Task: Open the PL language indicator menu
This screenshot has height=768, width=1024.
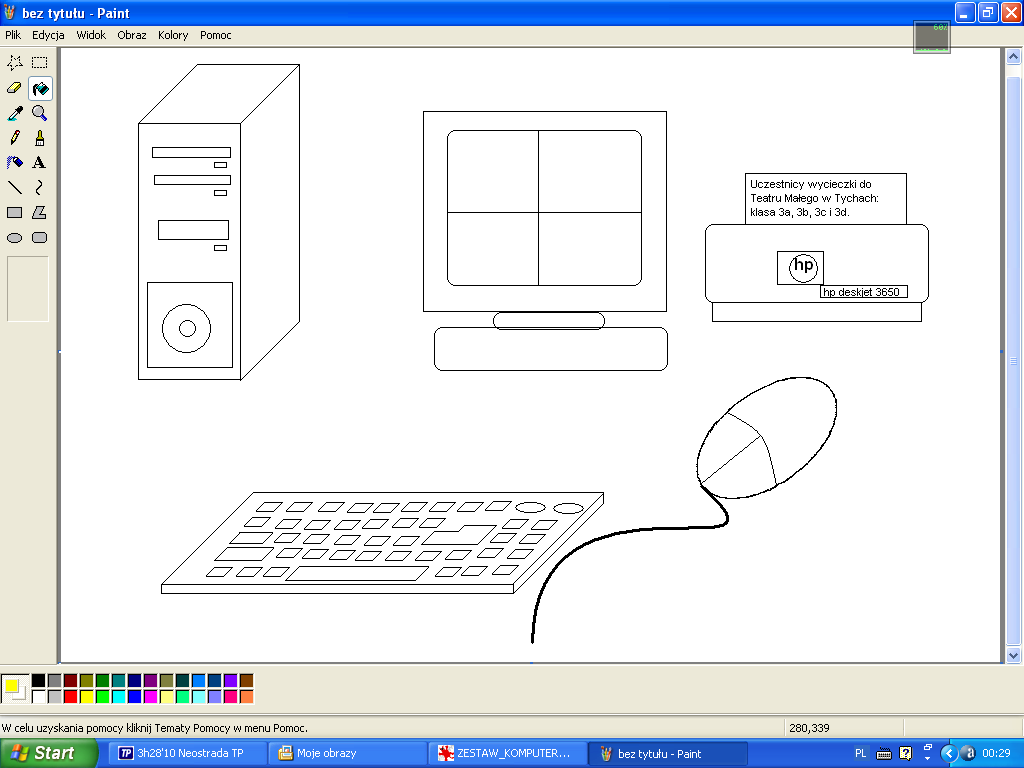Action: tap(861, 753)
